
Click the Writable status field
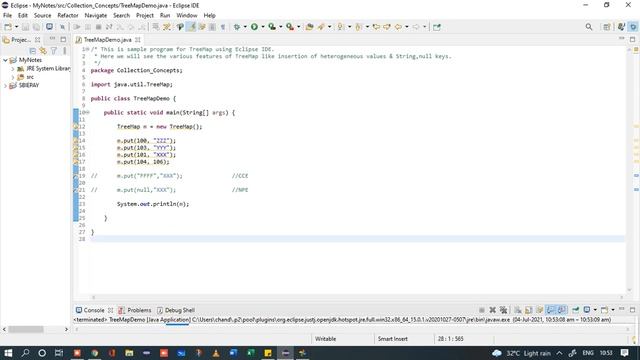pos(325,339)
